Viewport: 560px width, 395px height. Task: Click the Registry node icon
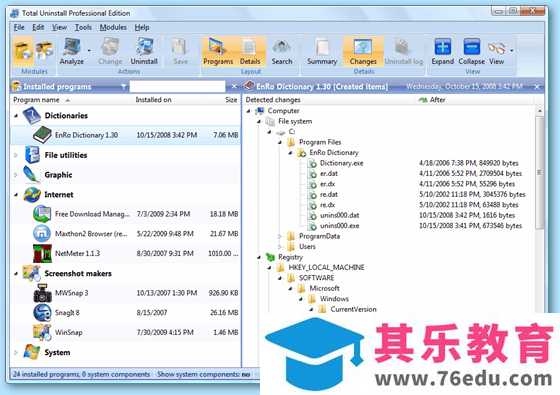coord(270,257)
